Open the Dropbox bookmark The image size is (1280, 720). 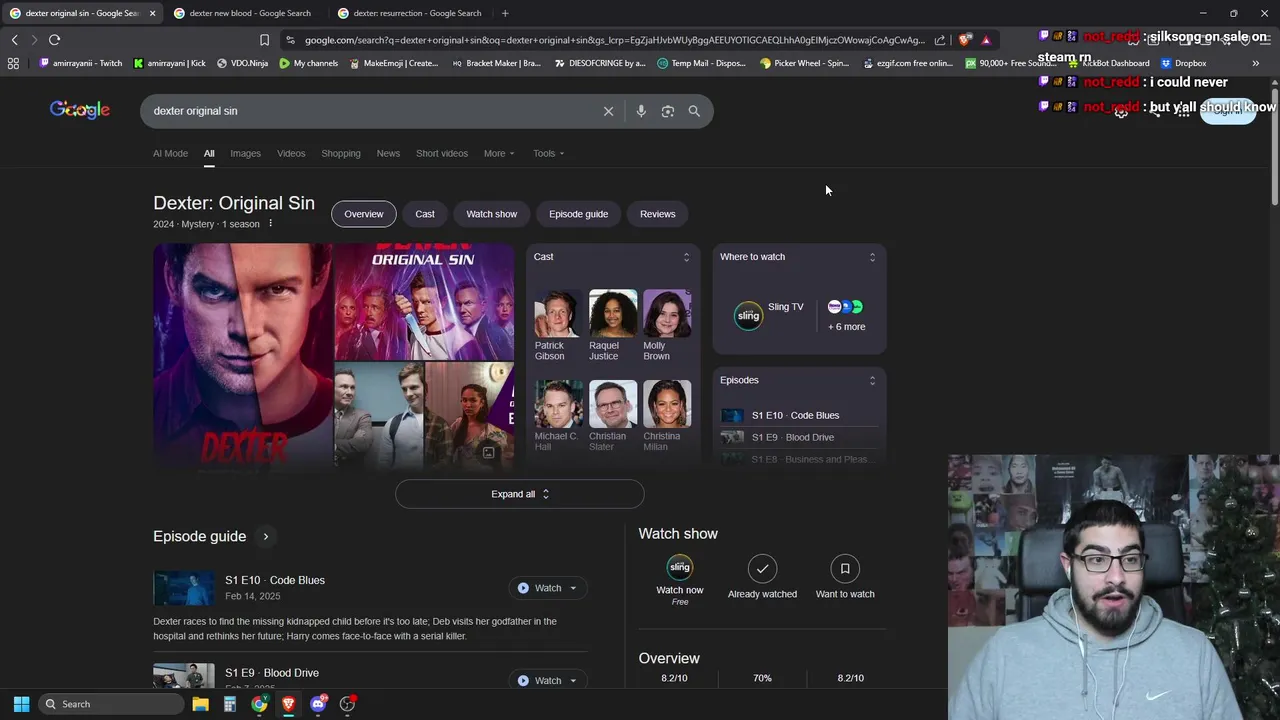coord(1183,63)
